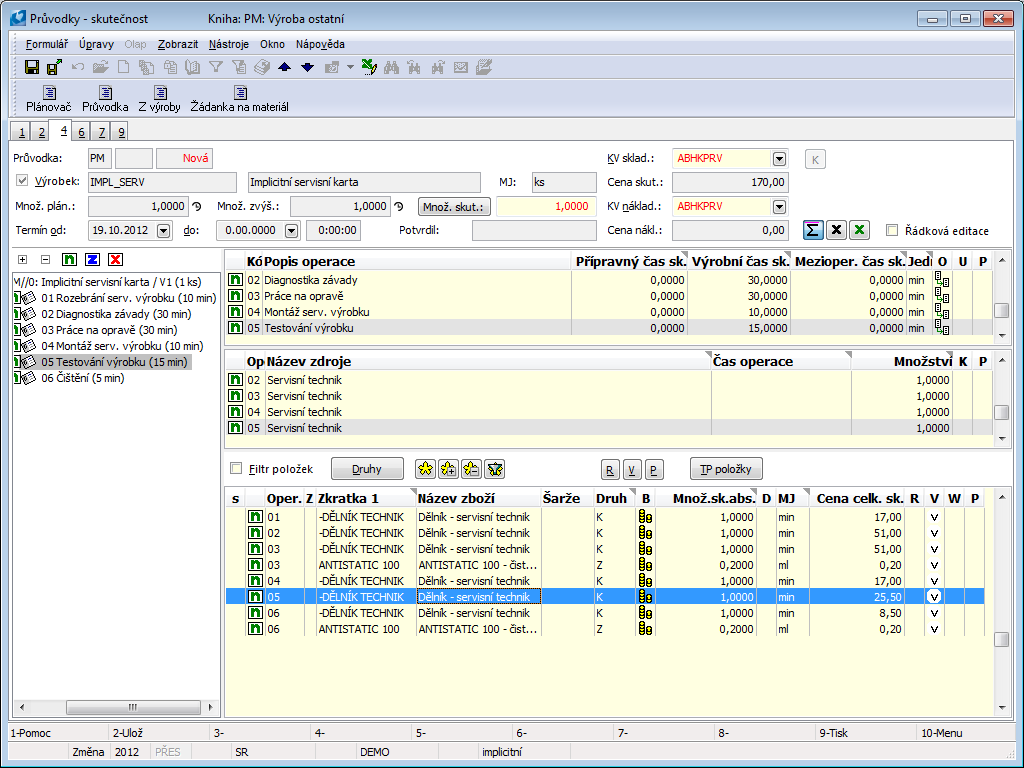This screenshot has width=1024, height=768.
Task: Click the blue up arrow icon
Action: coord(285,67)
